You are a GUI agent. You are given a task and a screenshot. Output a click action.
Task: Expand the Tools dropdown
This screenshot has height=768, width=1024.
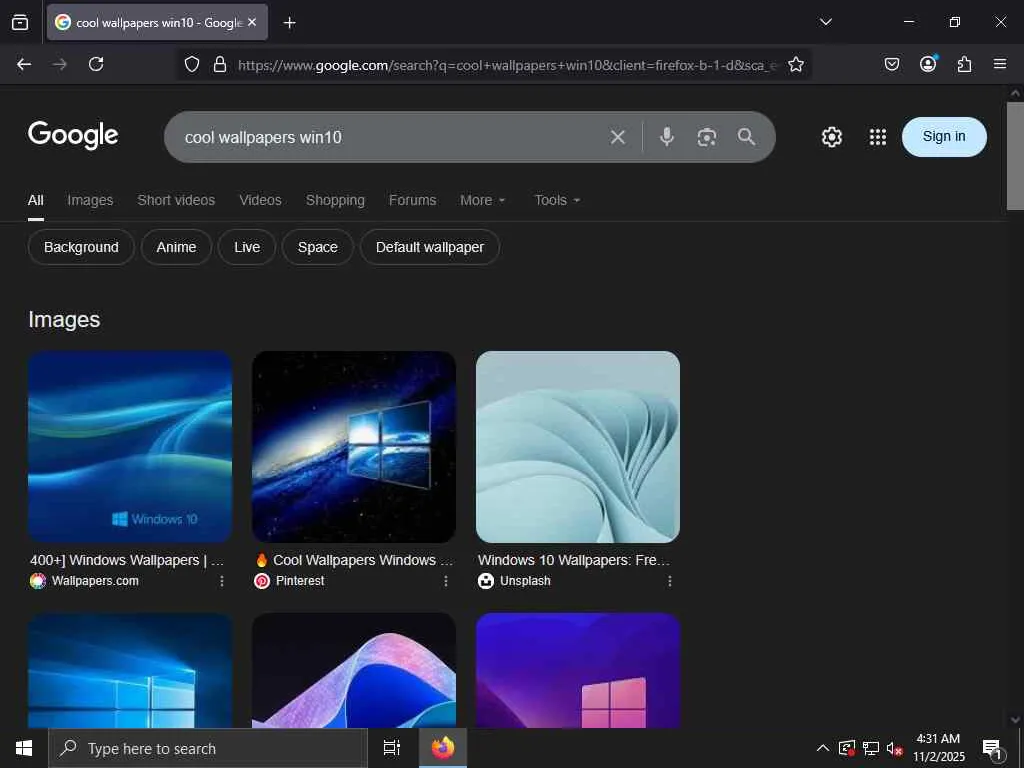tap(557, 200)
